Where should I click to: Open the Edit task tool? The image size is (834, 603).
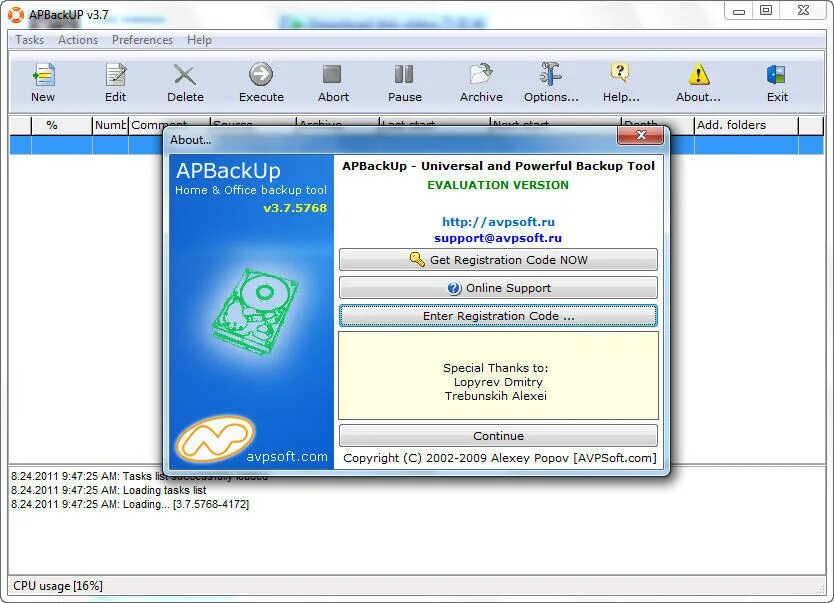[115, 83]
